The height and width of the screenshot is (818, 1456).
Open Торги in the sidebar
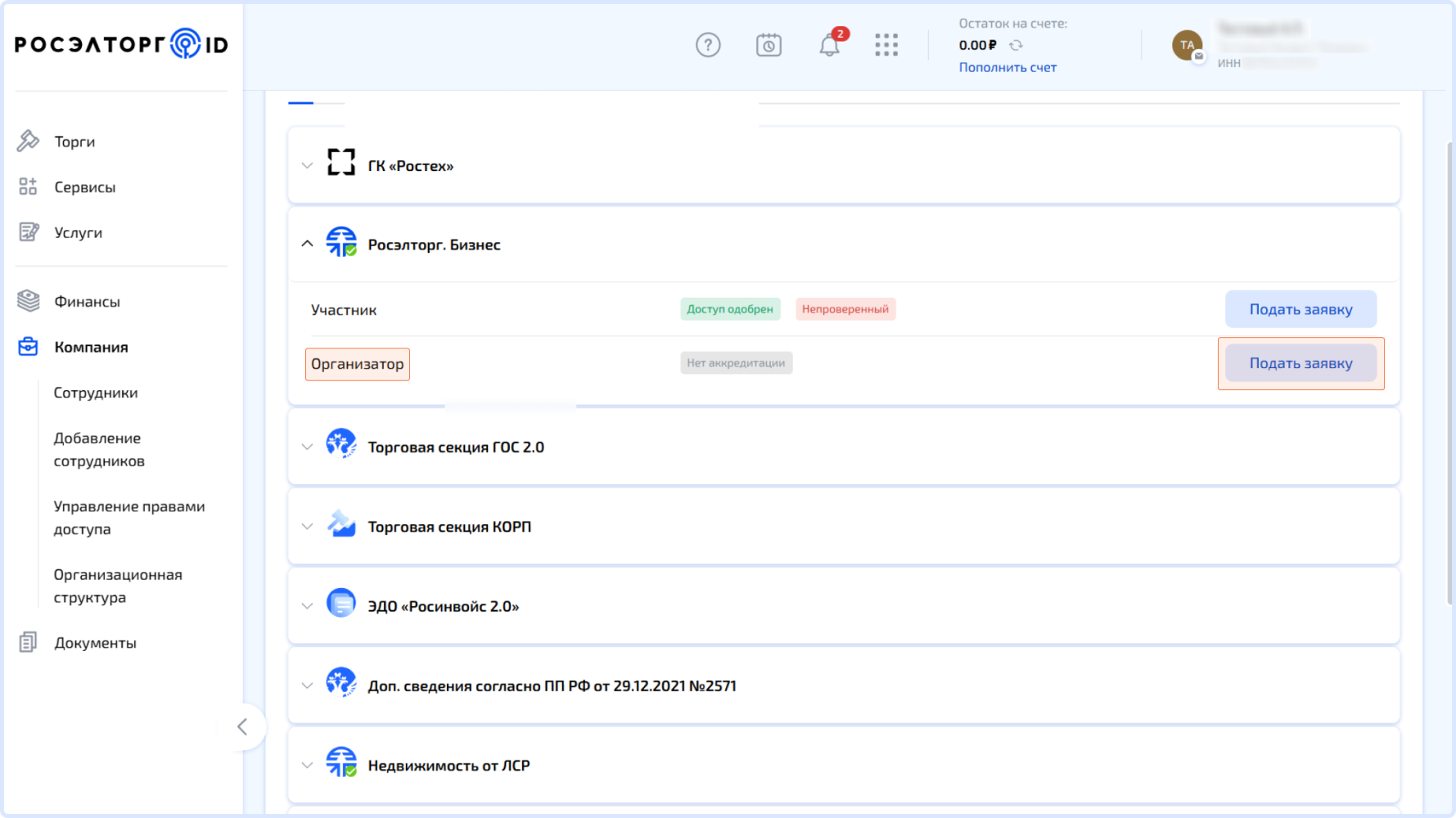(x=74, y=142)
